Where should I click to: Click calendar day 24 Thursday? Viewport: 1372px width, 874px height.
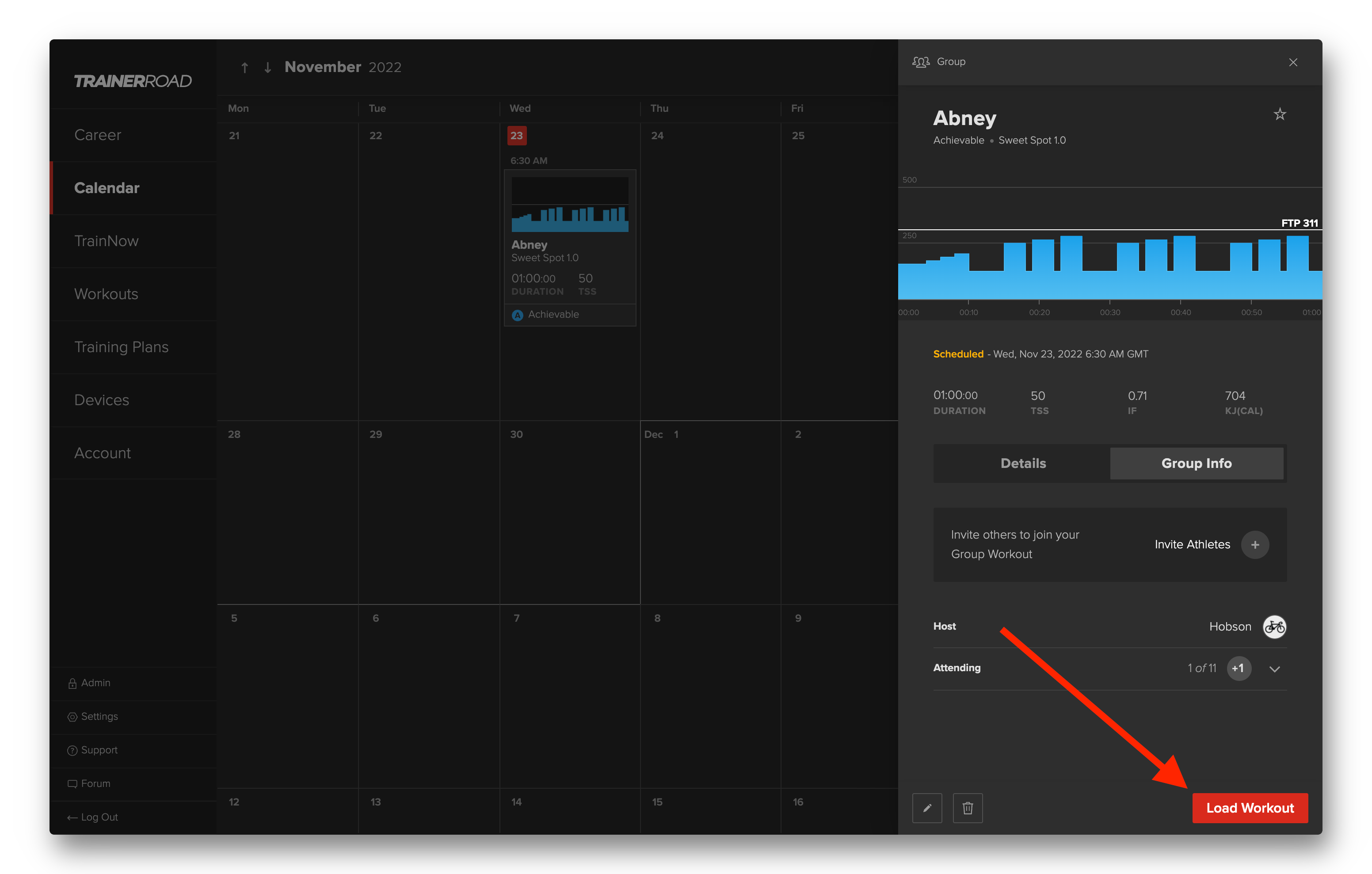657,136
